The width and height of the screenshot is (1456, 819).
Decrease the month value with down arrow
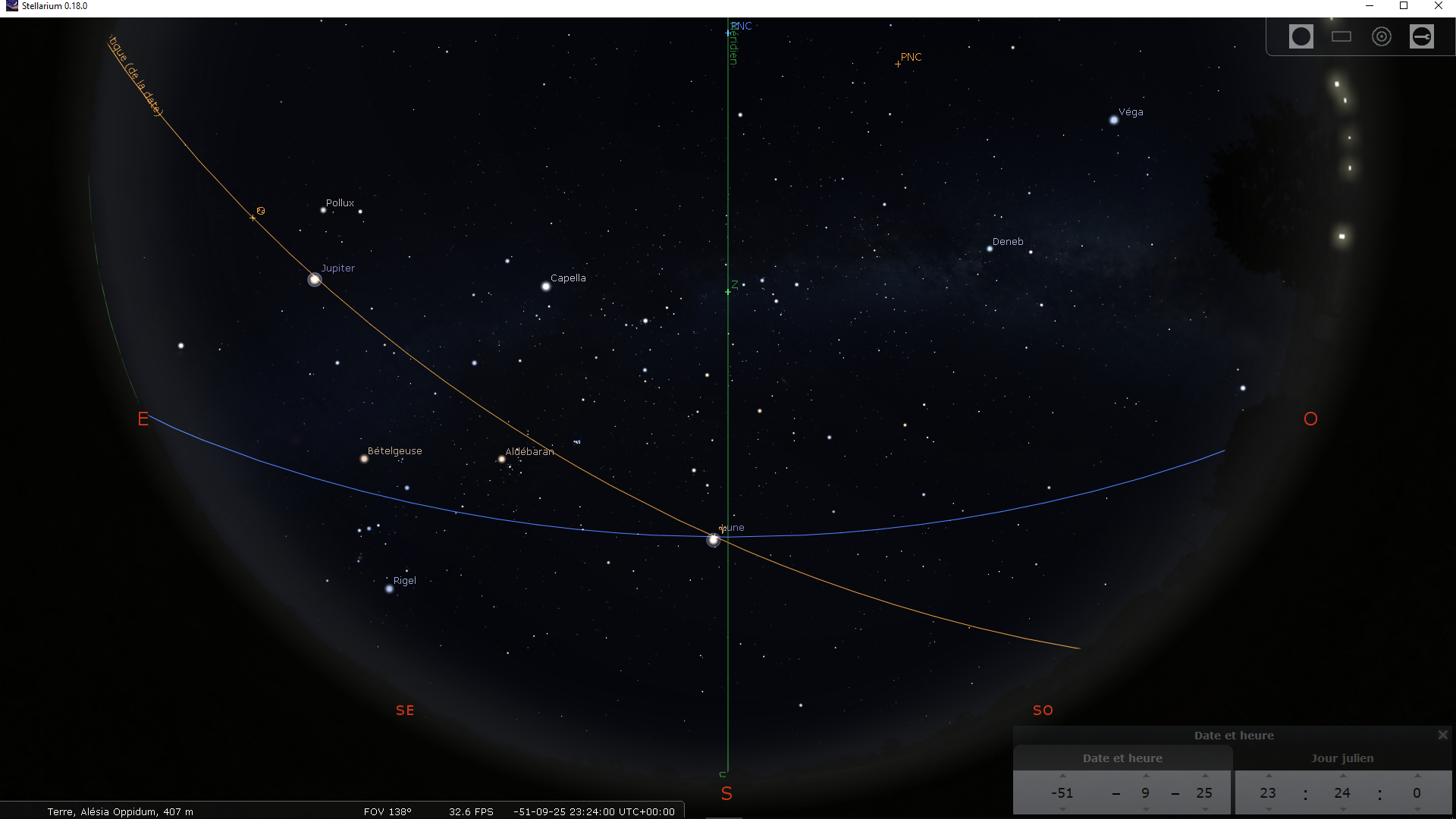(1146, 809)
